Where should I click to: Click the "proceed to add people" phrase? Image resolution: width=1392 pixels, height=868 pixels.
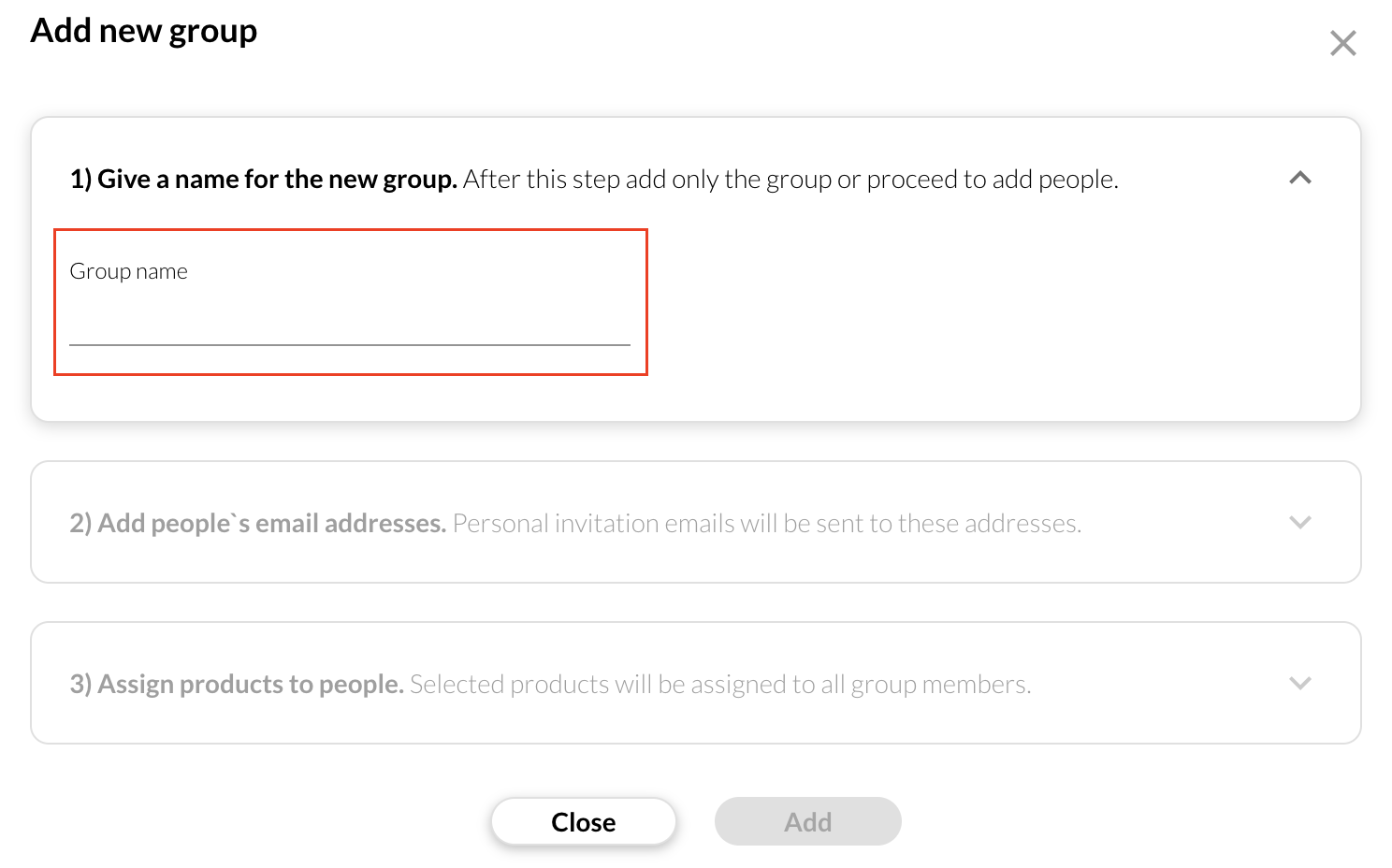click(x=991, y=179)
